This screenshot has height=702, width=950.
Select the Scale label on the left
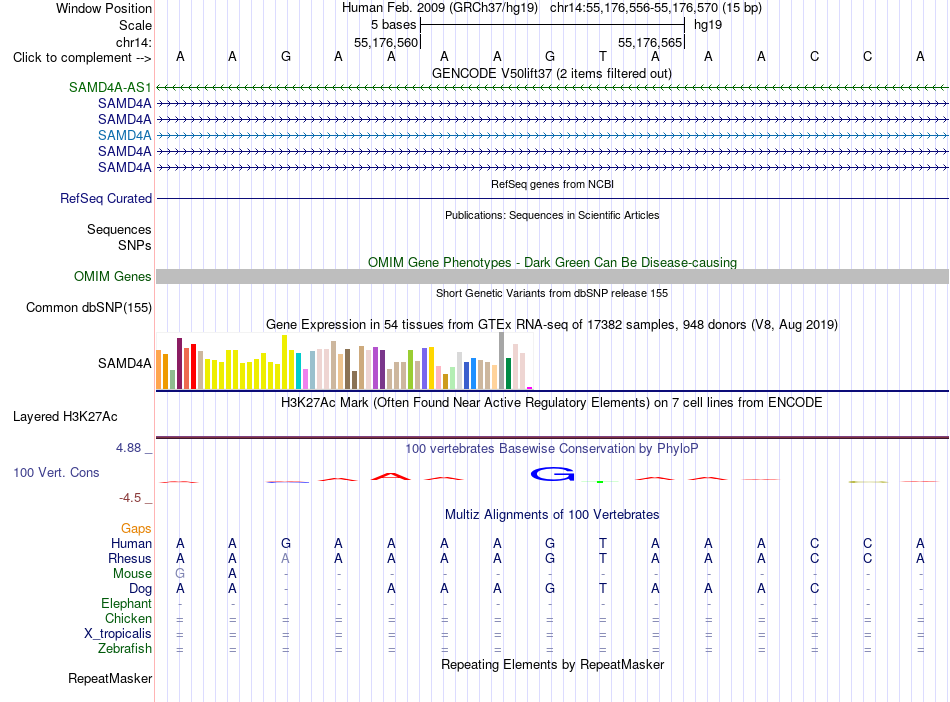pos(135,25)
